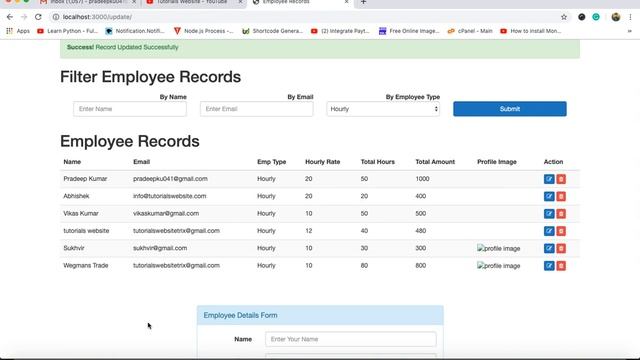Open the Apps bookmarks shortcut
640x360 pixels.
pyautogui.click(x=18, y=31)
